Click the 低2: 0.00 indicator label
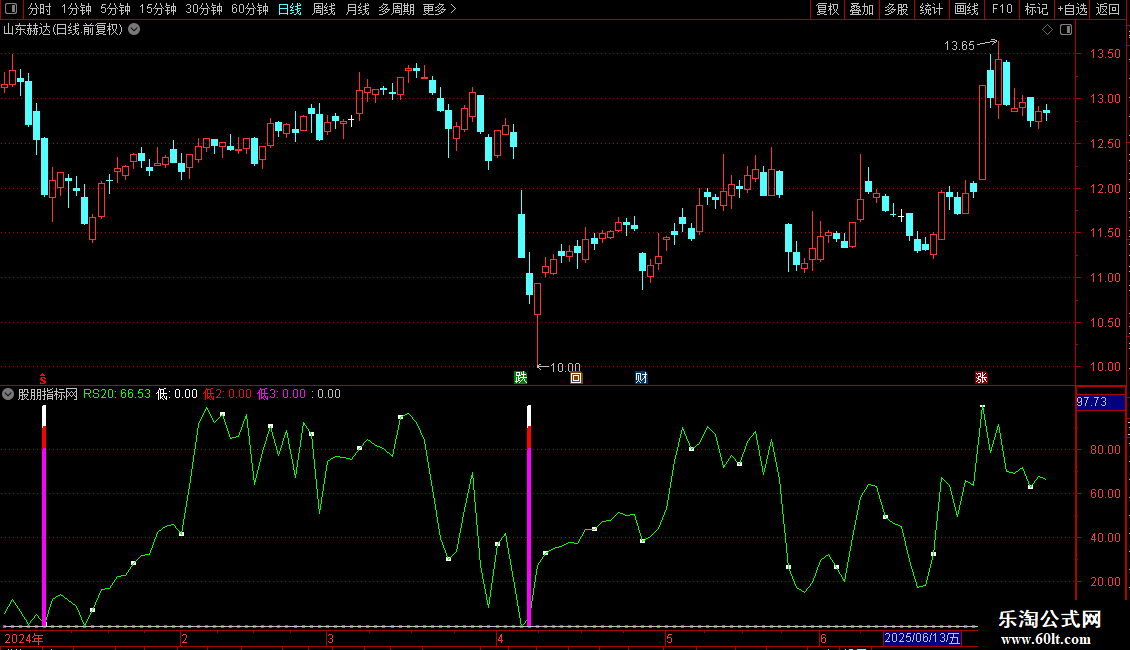Image resolution: width=1130 pixels, height=650 pixels. 227,394
